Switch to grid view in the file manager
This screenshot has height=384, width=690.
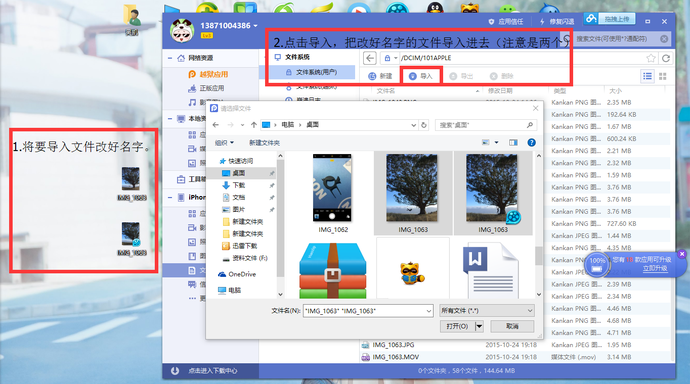[663, 76]
